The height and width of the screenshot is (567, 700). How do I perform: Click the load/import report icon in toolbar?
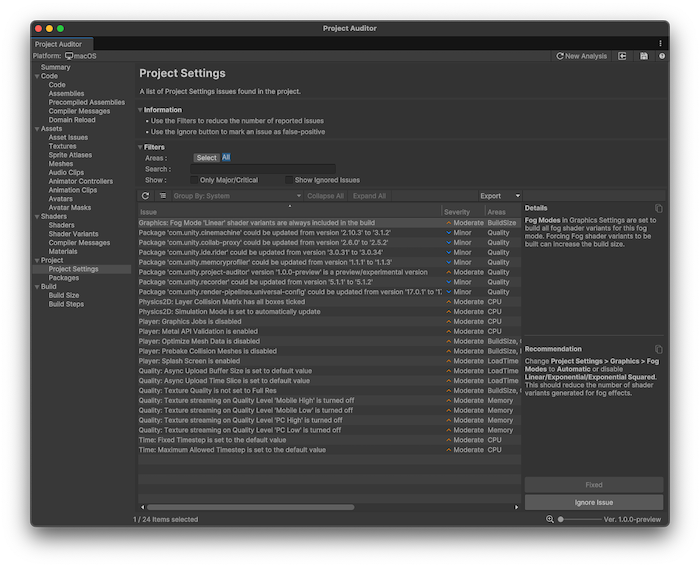tap(623, 56)
